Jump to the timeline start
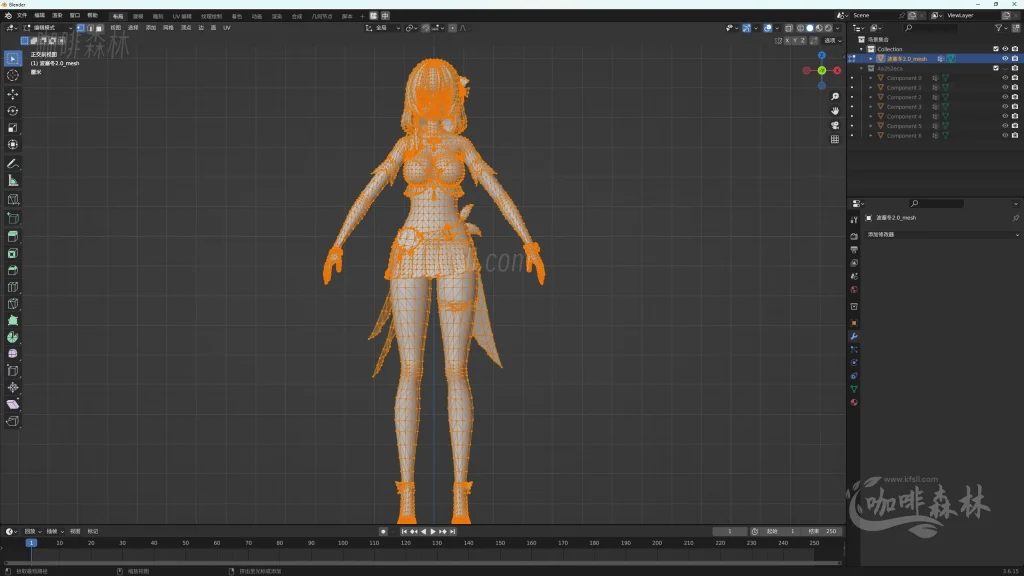Screen dimensions: 1024x576 pos(404,532)
